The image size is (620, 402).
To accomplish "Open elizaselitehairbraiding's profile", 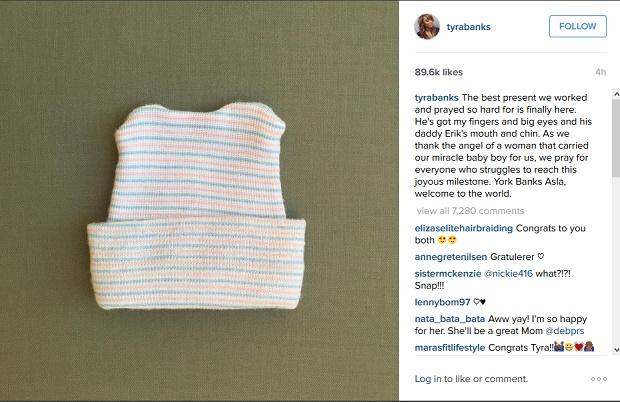I will [463, 228].
